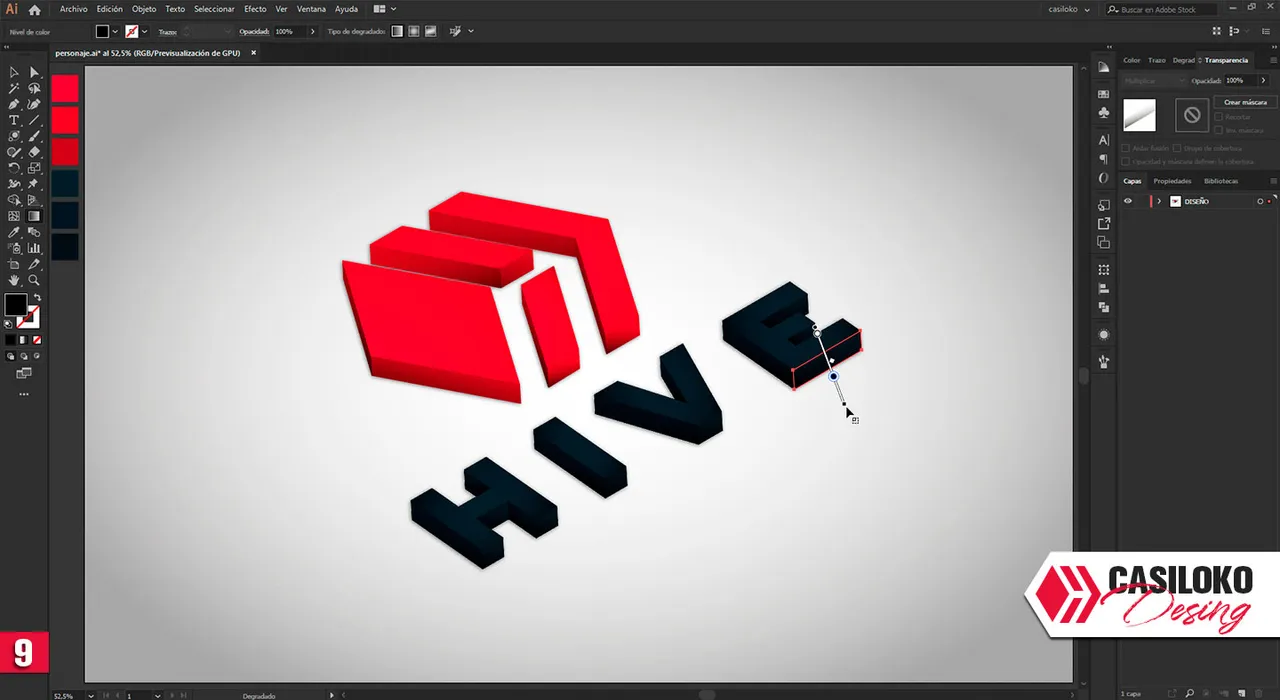Choose linear gradient type
This screenshot has height=700, width=1280.
(397, 31)
